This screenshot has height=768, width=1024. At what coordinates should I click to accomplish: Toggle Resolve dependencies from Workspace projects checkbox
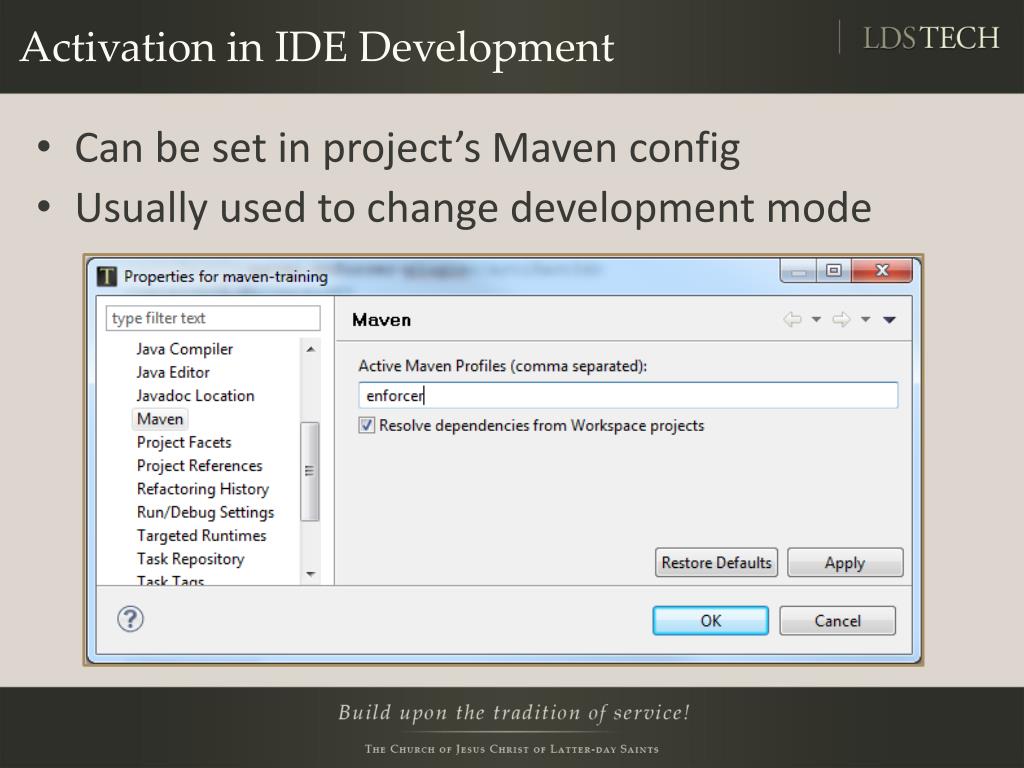[x=366, y=425]
